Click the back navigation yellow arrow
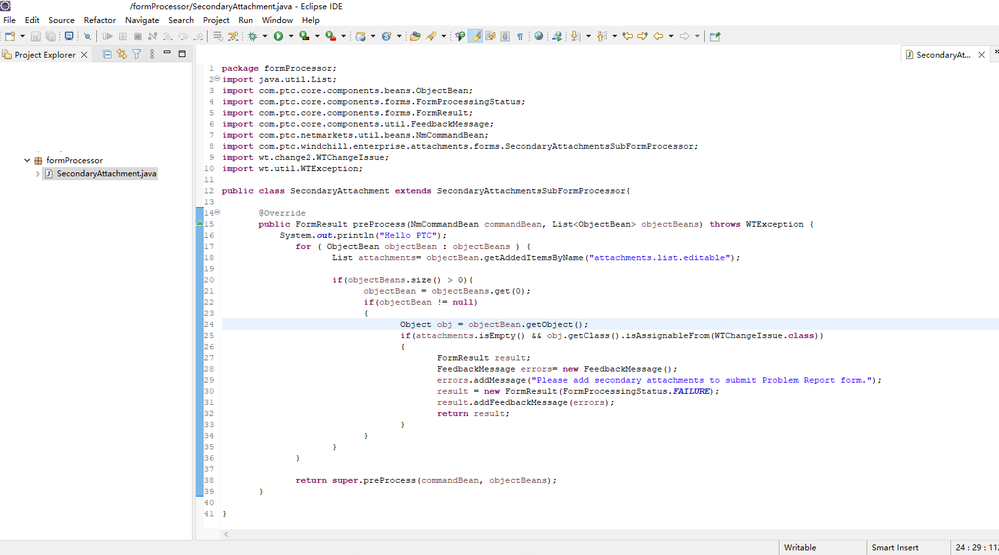Screen dimensions: 999x555 tap(658, 36)
